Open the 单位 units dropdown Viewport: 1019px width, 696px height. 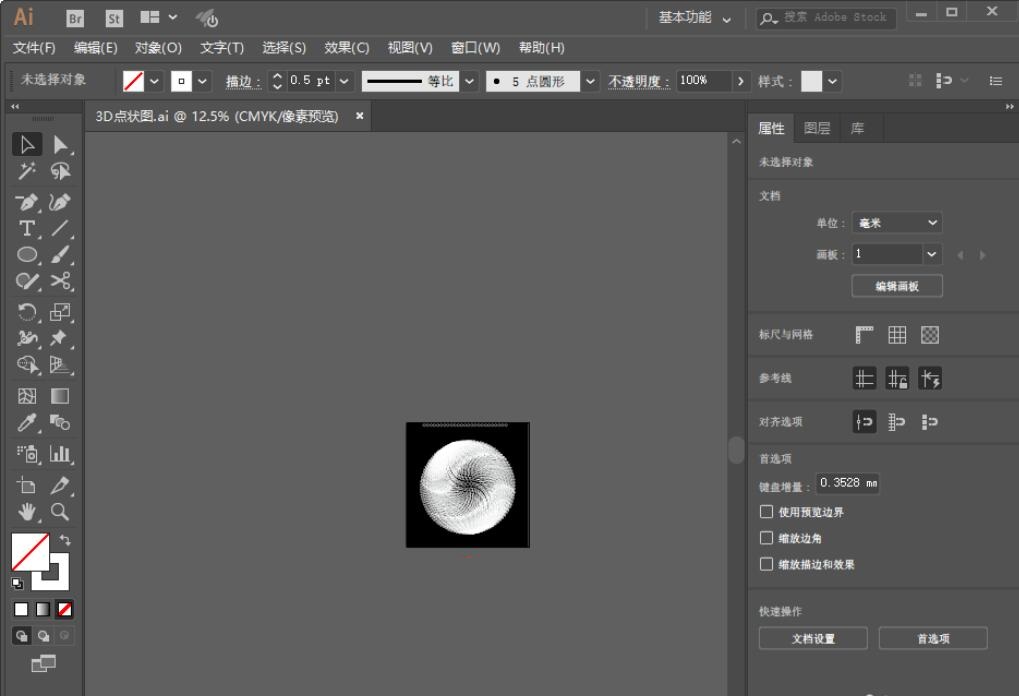(x=897, y=223)
